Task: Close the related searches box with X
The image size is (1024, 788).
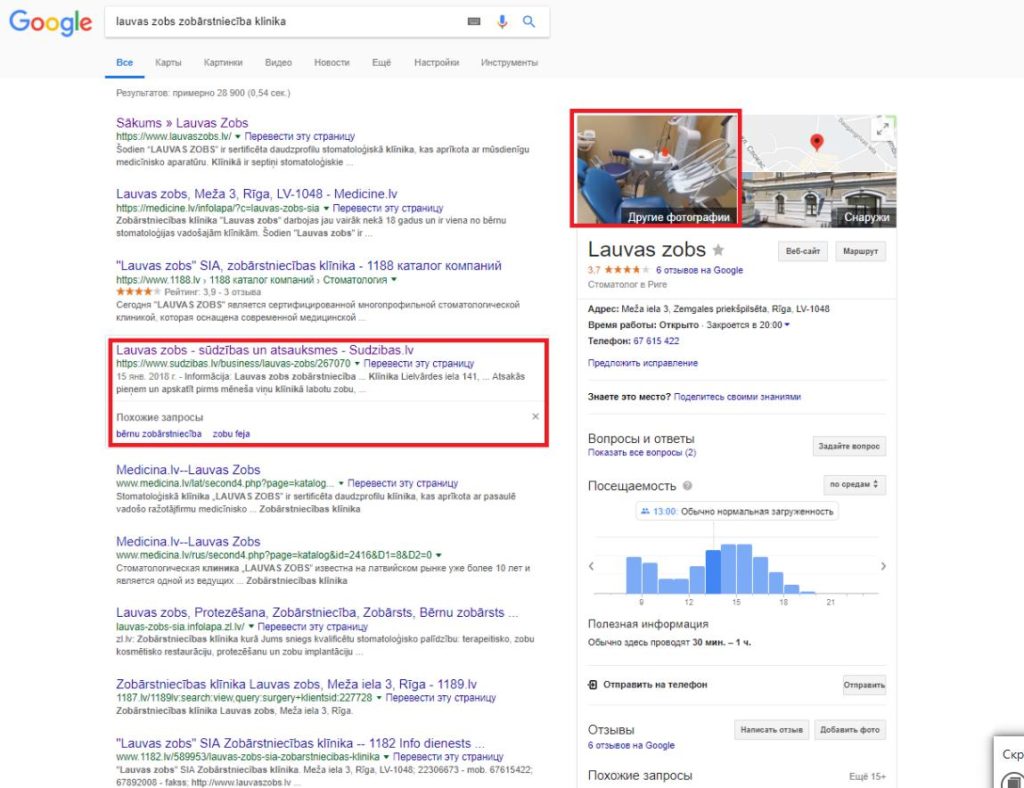Action: pyautogui.click(x=535, y=416)
